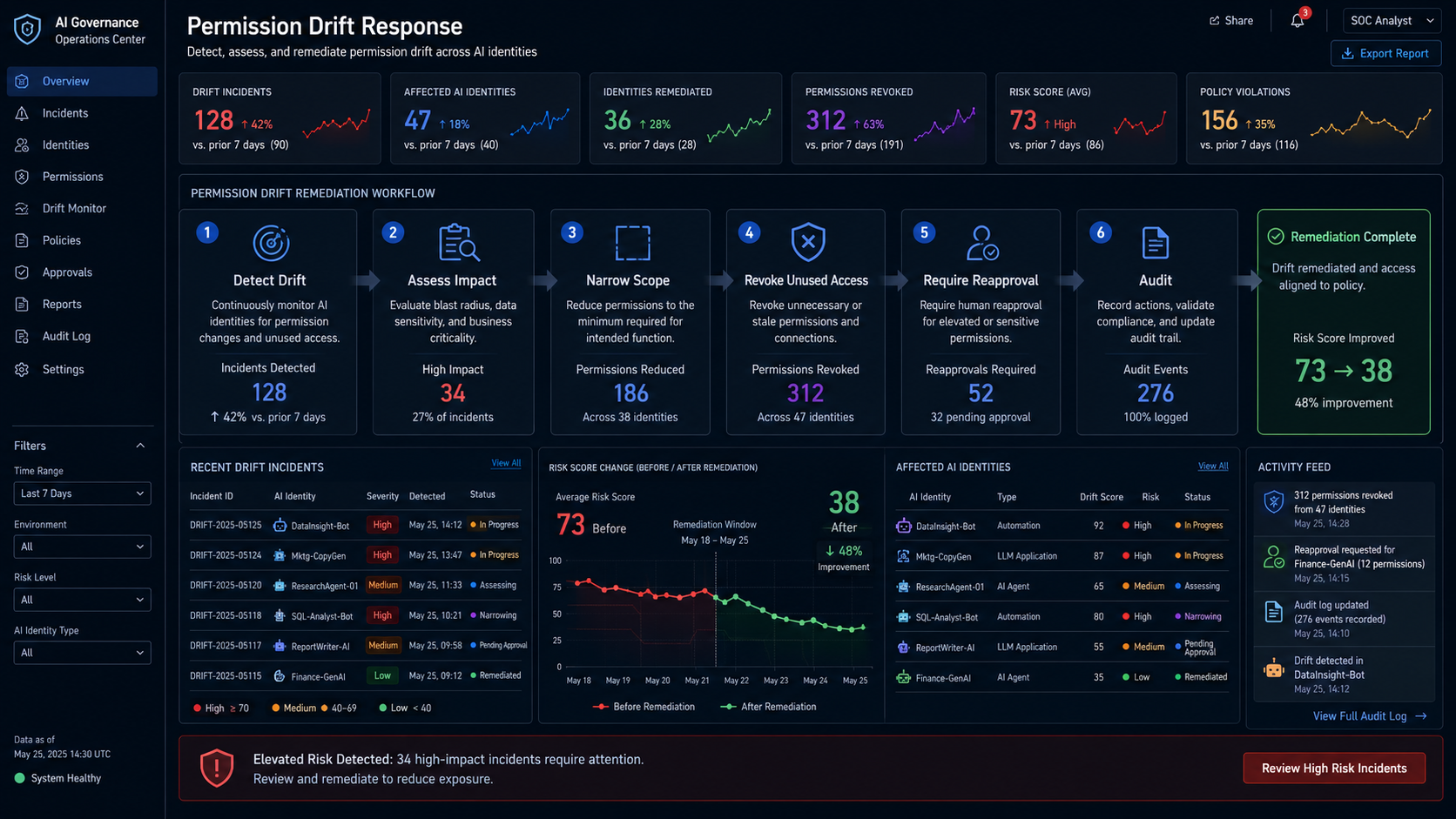Viewport: 1456px width, 819px height.
Task: Click the Finance-GenAI icon in Affected AI Identities
Action: point(903,677)
